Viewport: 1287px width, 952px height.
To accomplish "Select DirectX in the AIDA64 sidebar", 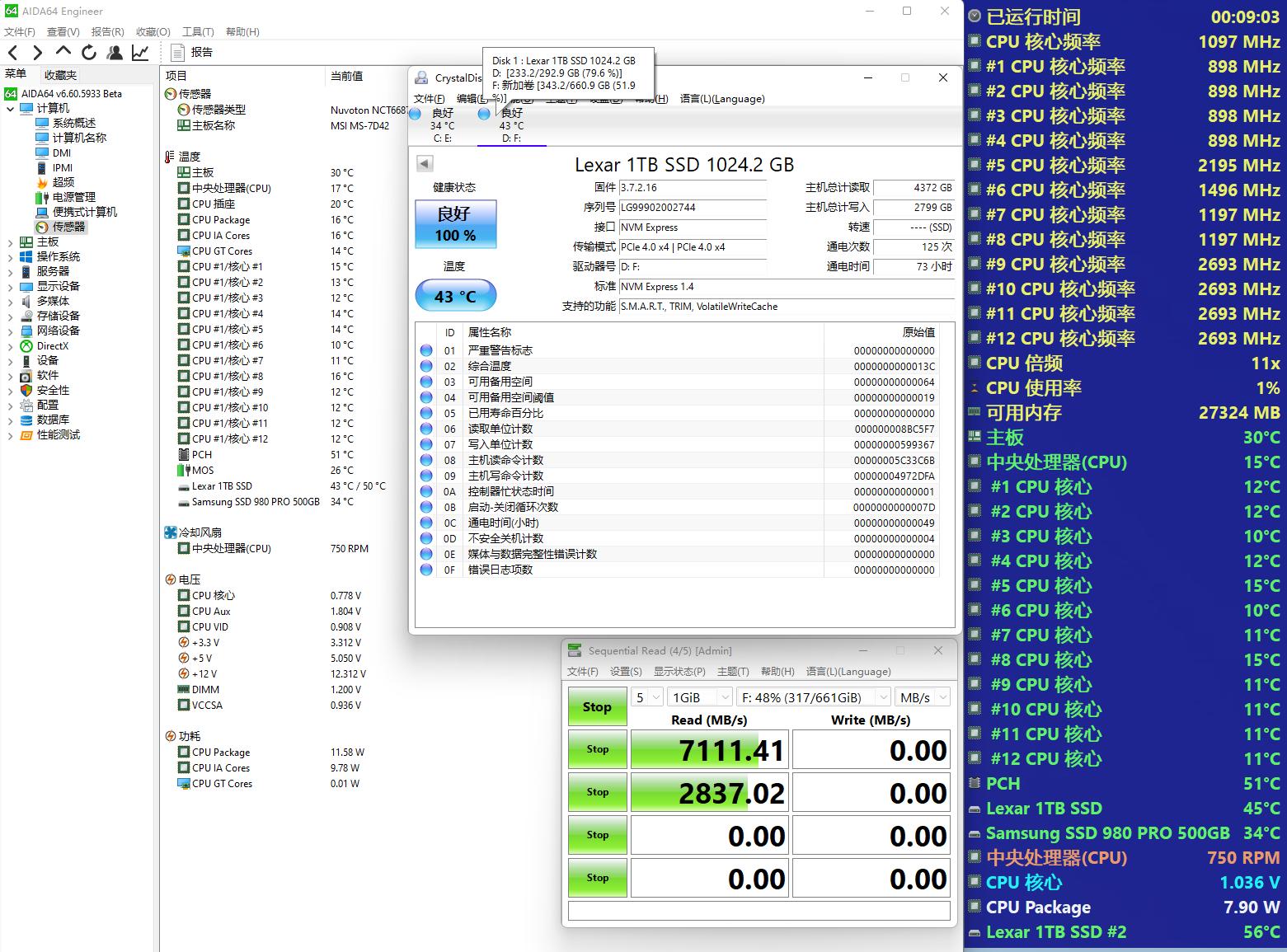I will click(x=51, y=345).
